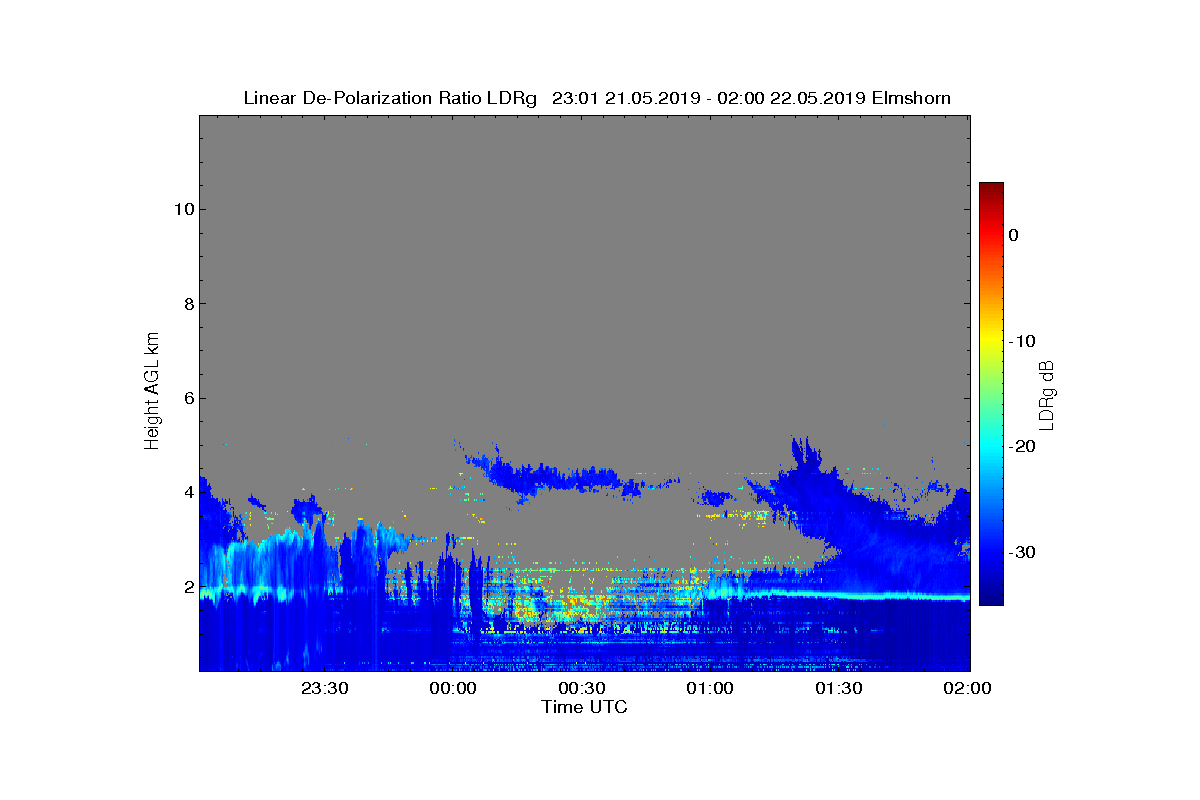Click the colorbar tick label 0

(1013, 235)
